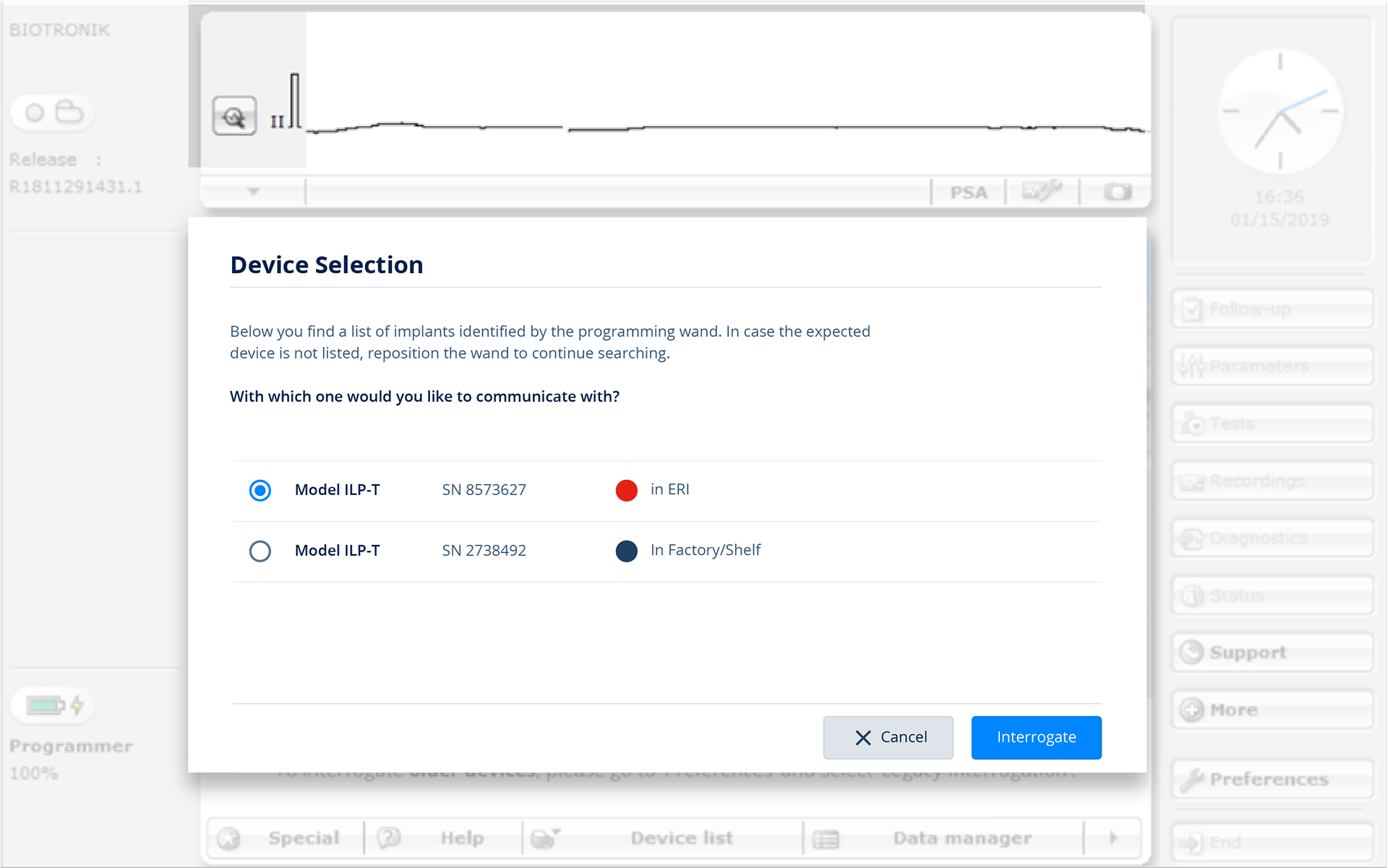Screen dimensions: 1388x868
Task: Click the Follow-up checklist icon
Action: pos(1191,309)
